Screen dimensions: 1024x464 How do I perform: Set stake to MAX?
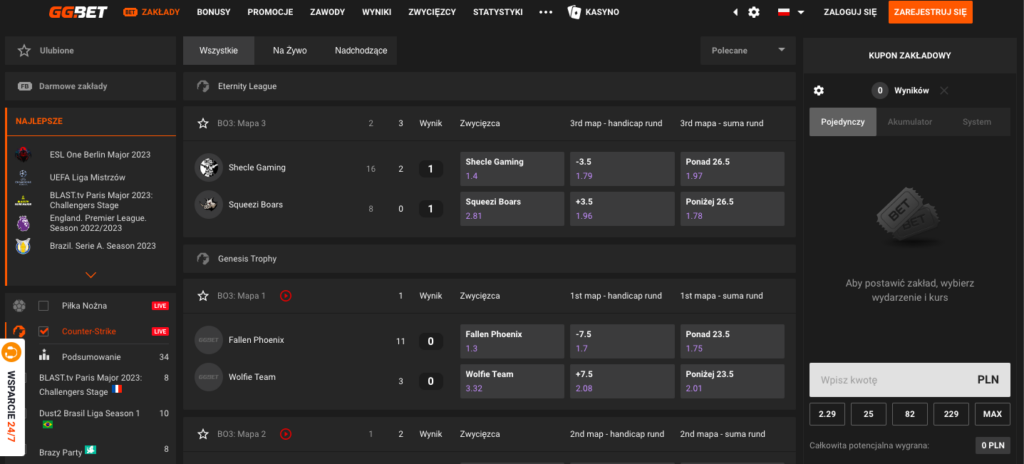(993, 414)
